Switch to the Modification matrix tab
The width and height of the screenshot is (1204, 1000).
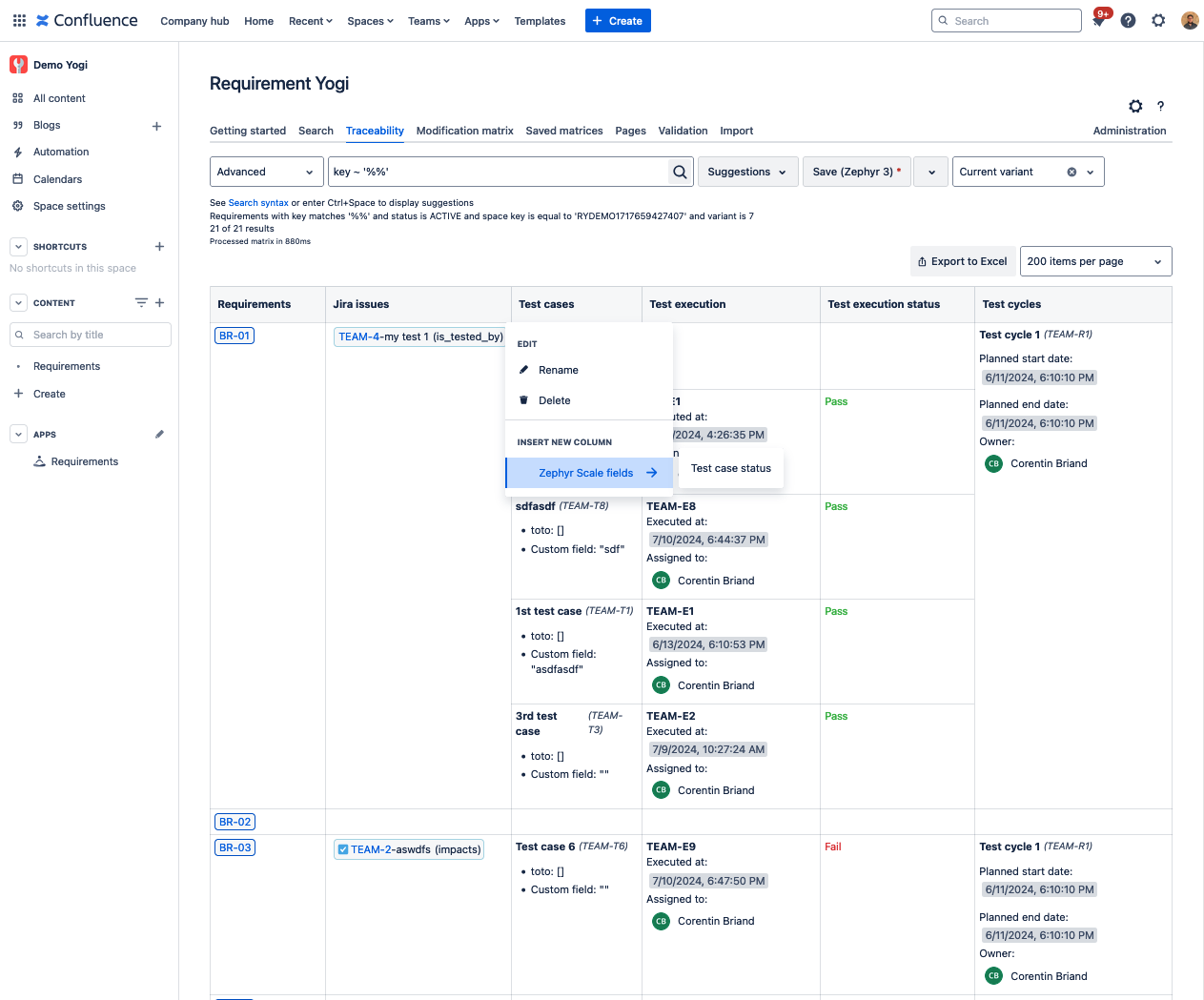[x=464, y=131]
